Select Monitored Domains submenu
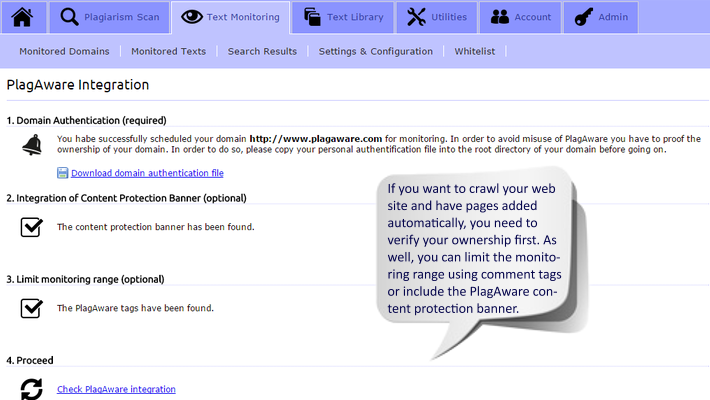The image size is (710, 400). click(x=64, y=52)
